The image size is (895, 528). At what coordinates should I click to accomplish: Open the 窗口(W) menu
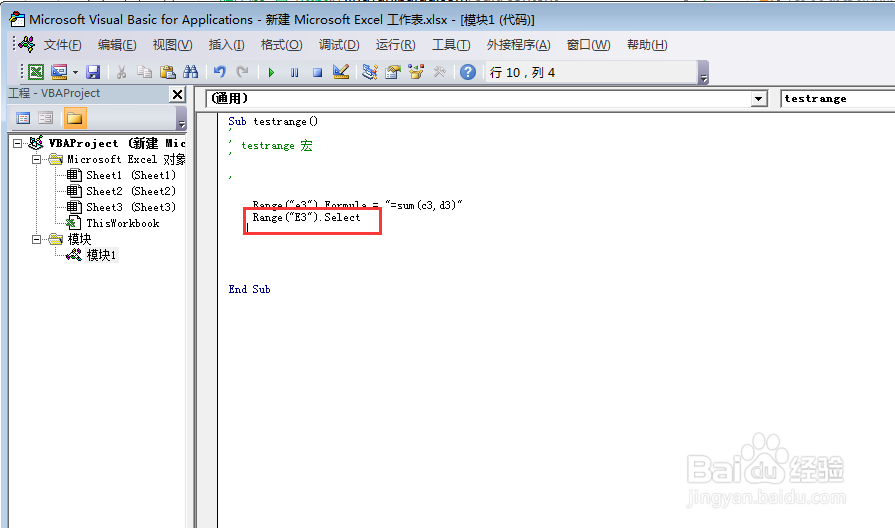tap(588, 45)
